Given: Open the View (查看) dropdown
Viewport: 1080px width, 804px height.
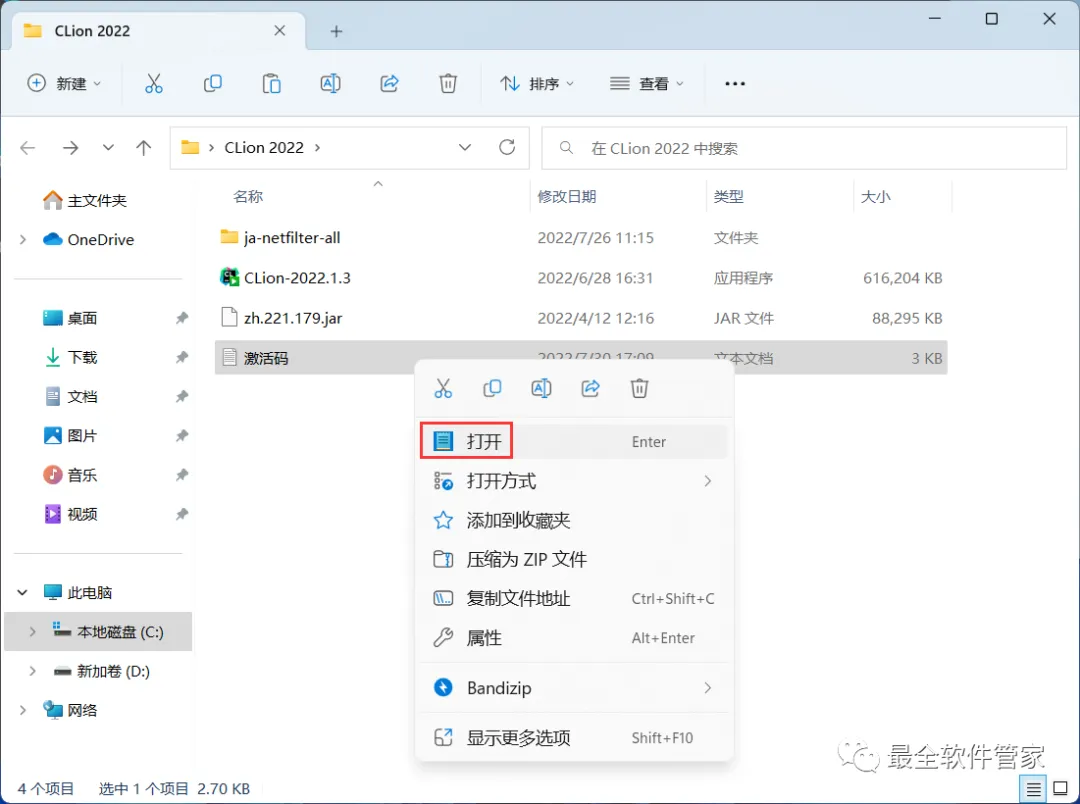Looking at the screenshot, I should (647, 83).
